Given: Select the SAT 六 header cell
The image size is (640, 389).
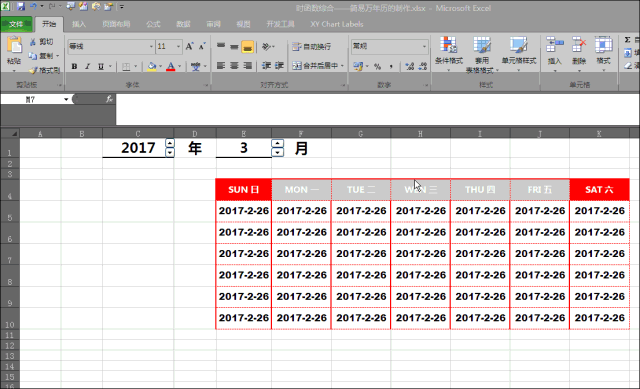Looking at the screenshot, I should pyautogui.click(x=599, y=189).
